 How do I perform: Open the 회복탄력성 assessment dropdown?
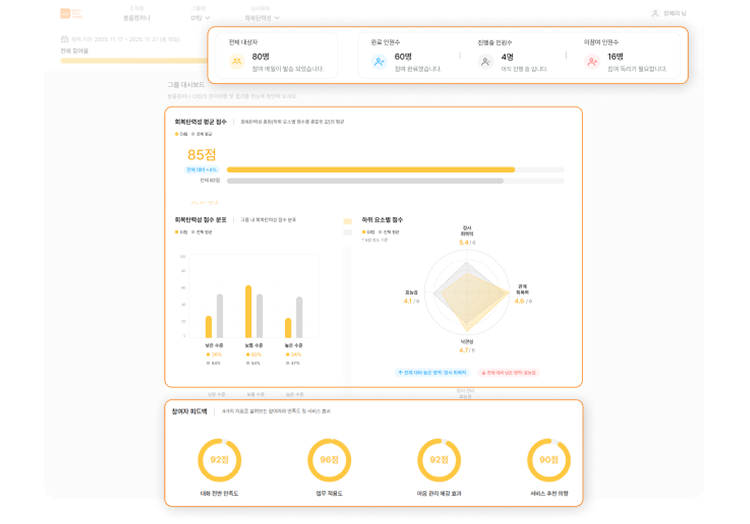click(262, 18)
